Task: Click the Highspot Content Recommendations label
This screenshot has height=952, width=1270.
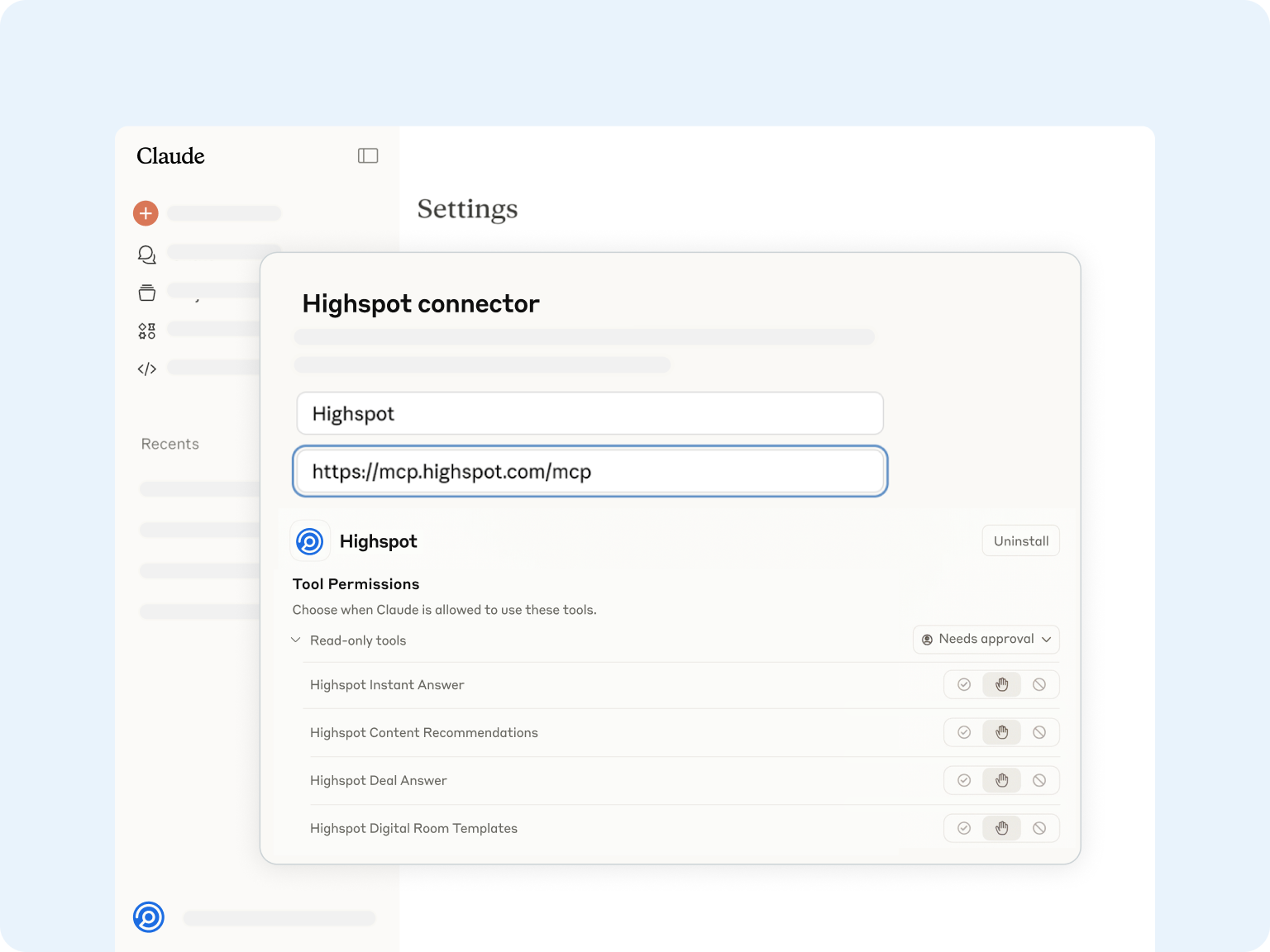Action: pyautogui.click(x=424, y=733)
